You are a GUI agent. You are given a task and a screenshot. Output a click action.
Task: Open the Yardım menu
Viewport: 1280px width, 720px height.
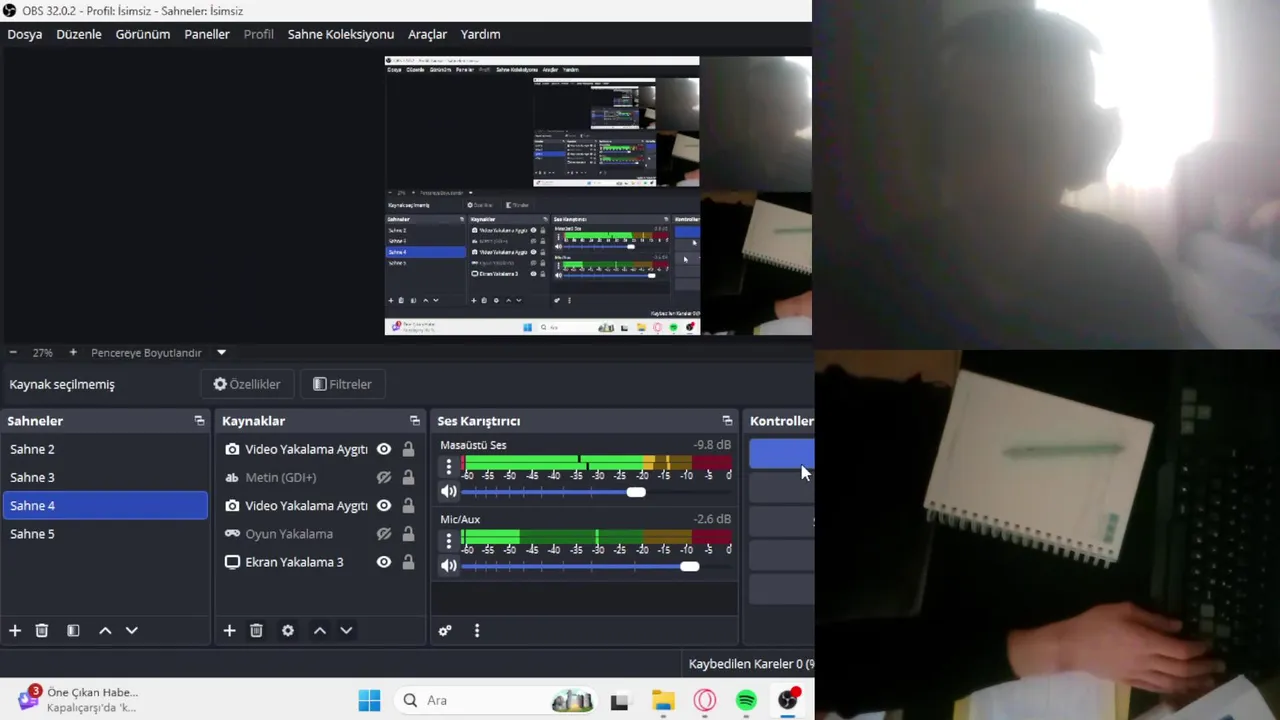[480, 34]
